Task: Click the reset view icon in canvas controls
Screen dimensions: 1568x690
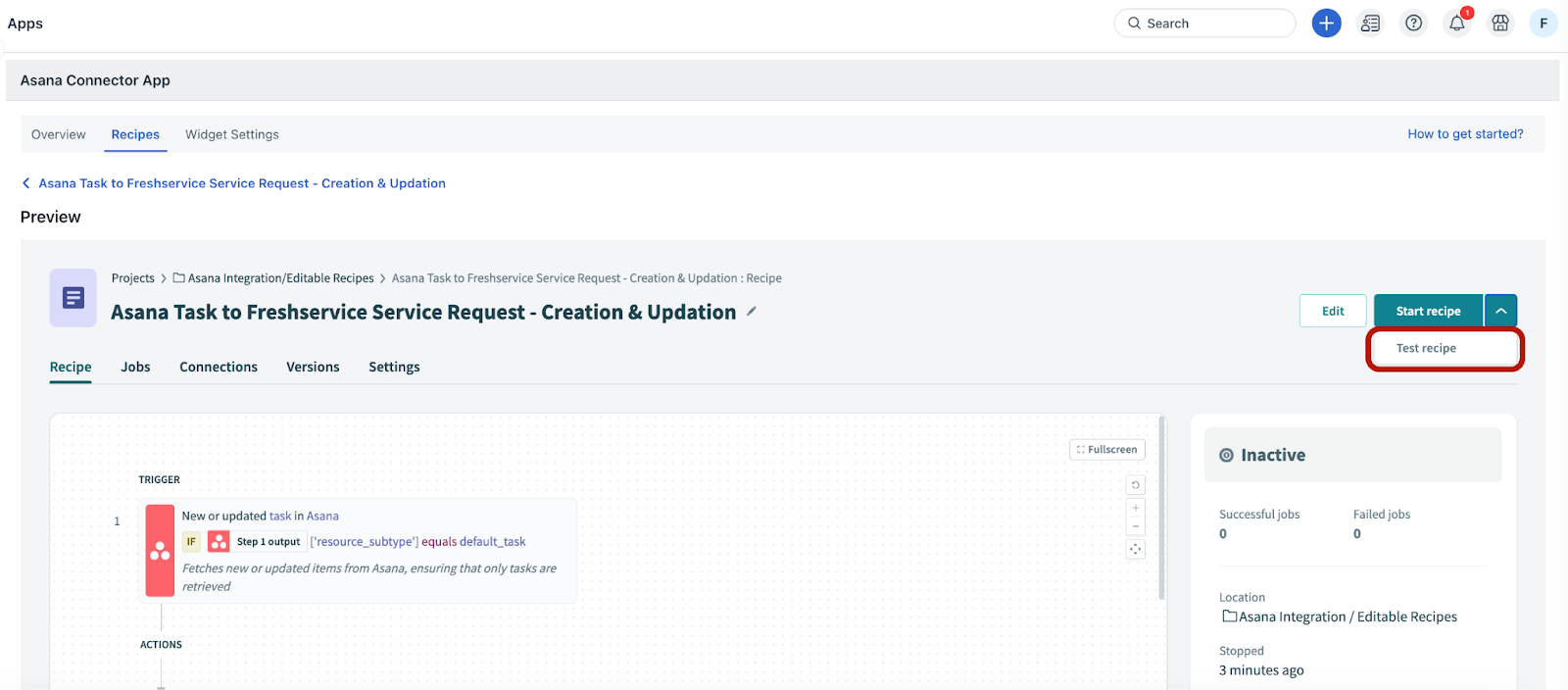Action: tap(1136, 485)
